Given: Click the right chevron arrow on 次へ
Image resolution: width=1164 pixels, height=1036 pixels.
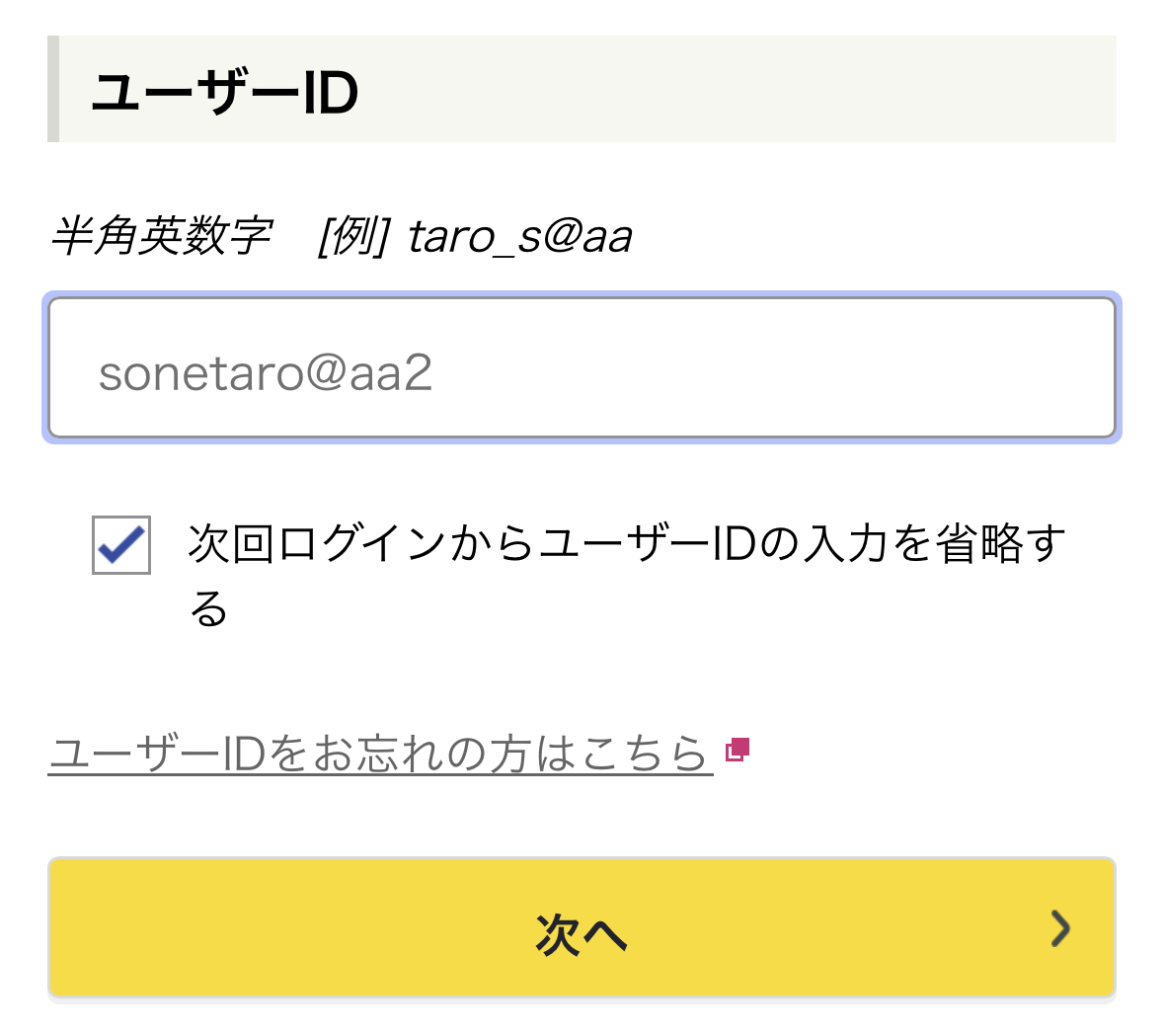Looking at the screenshot, I should click(1060, 928).
